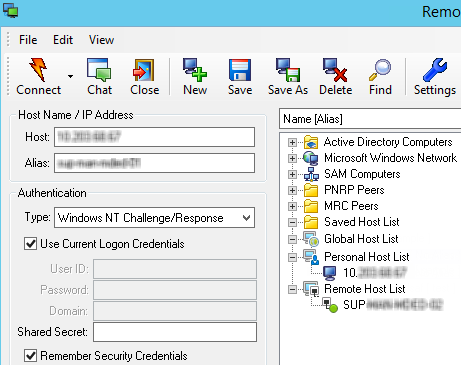This screenshot has width=461, height=365.
Task: Click the Shared Secret input field
Action: coord(175,332)
